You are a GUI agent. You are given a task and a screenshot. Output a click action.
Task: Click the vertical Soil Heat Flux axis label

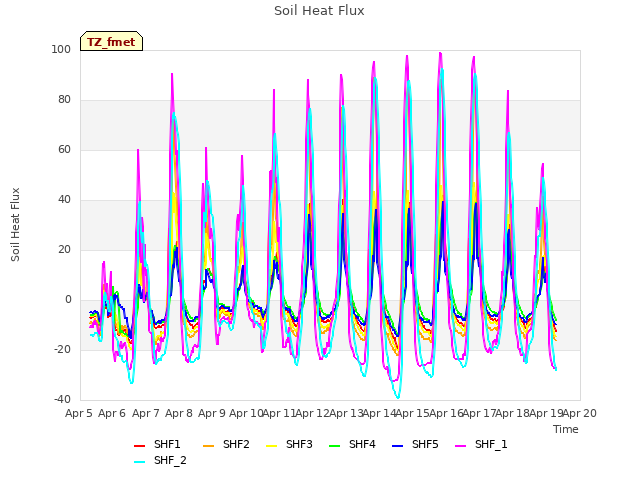pyautogui.click(x=15, y=224)
